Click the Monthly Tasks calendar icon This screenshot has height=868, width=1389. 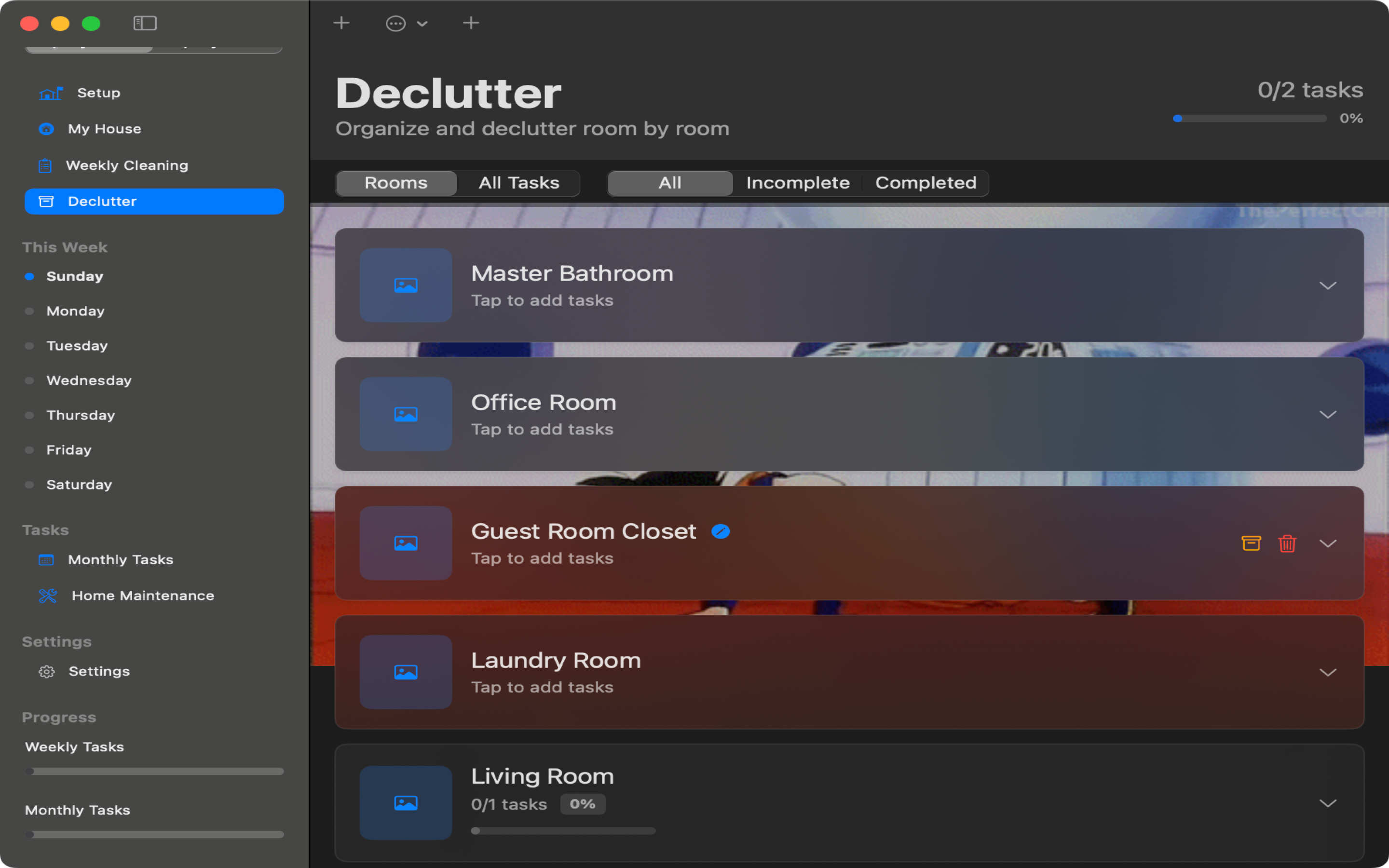[46, 560]
